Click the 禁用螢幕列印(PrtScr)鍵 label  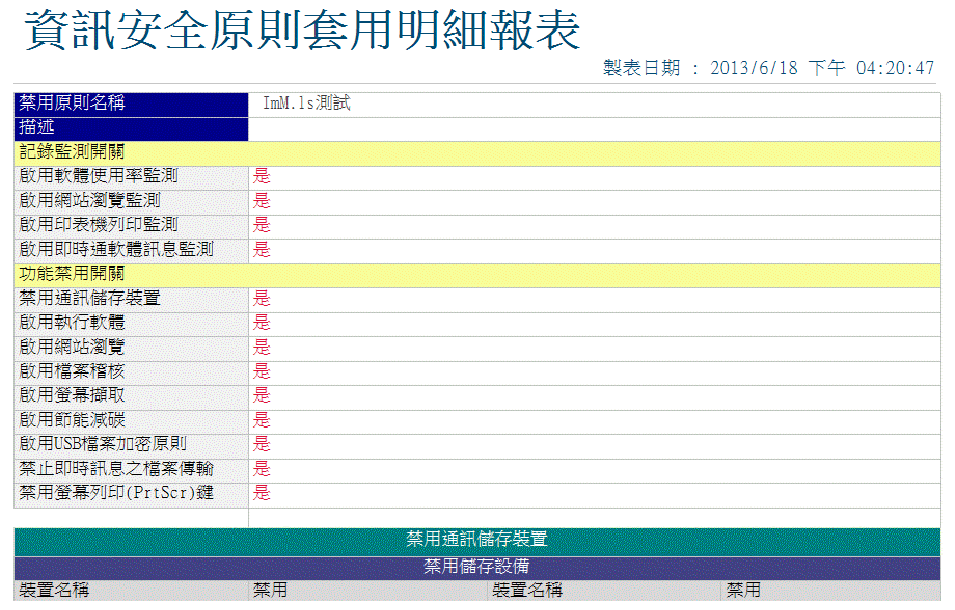point(116,493)
